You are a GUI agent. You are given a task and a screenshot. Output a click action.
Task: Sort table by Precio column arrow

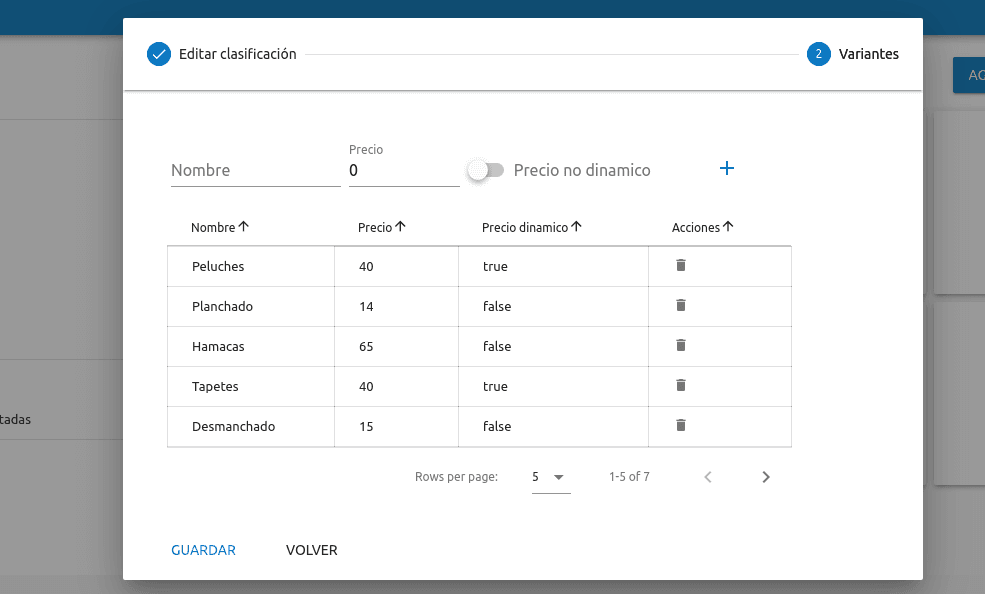[400, 227]
